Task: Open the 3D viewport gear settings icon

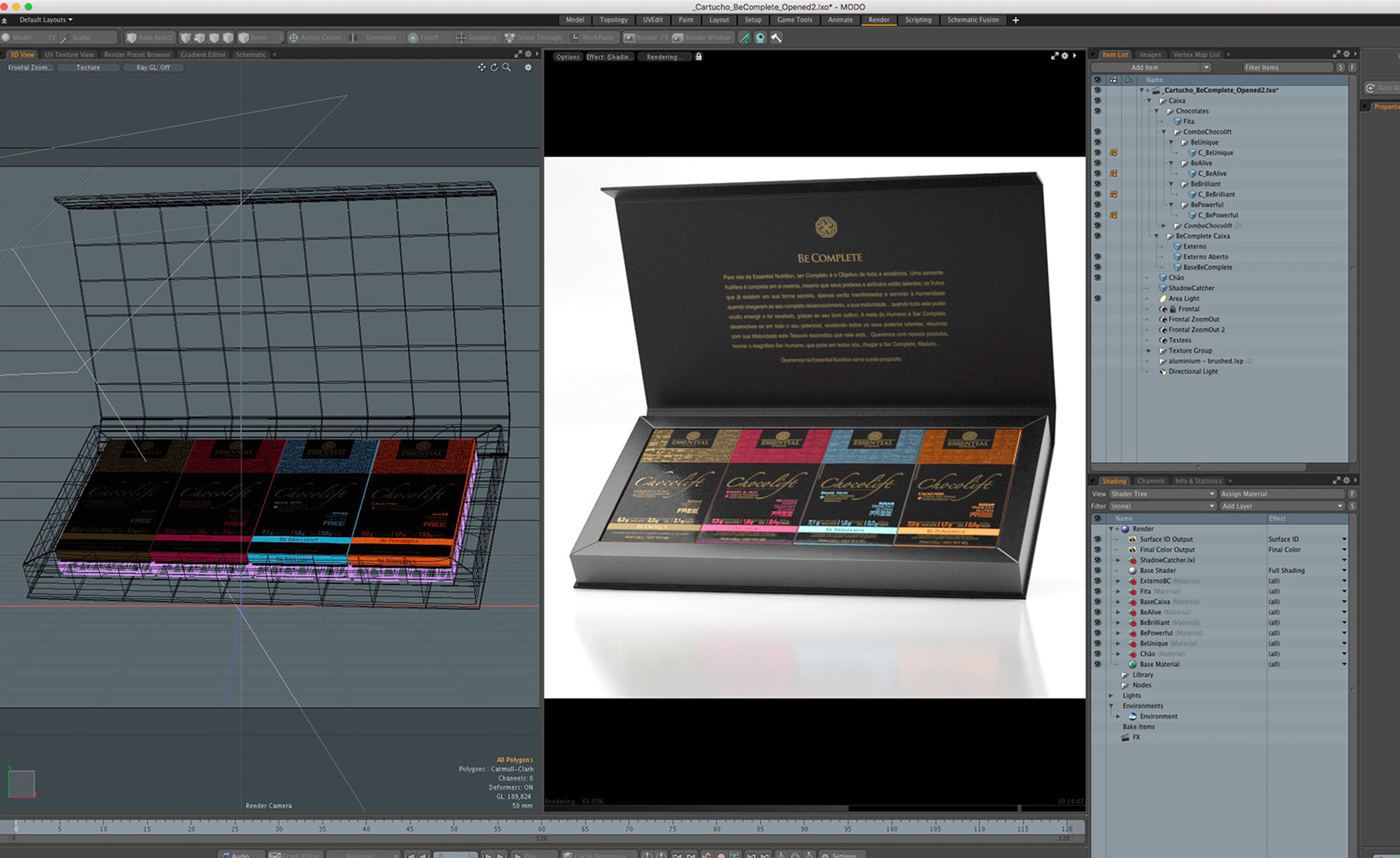Action: pyautogui.click(x=528, y=68)
